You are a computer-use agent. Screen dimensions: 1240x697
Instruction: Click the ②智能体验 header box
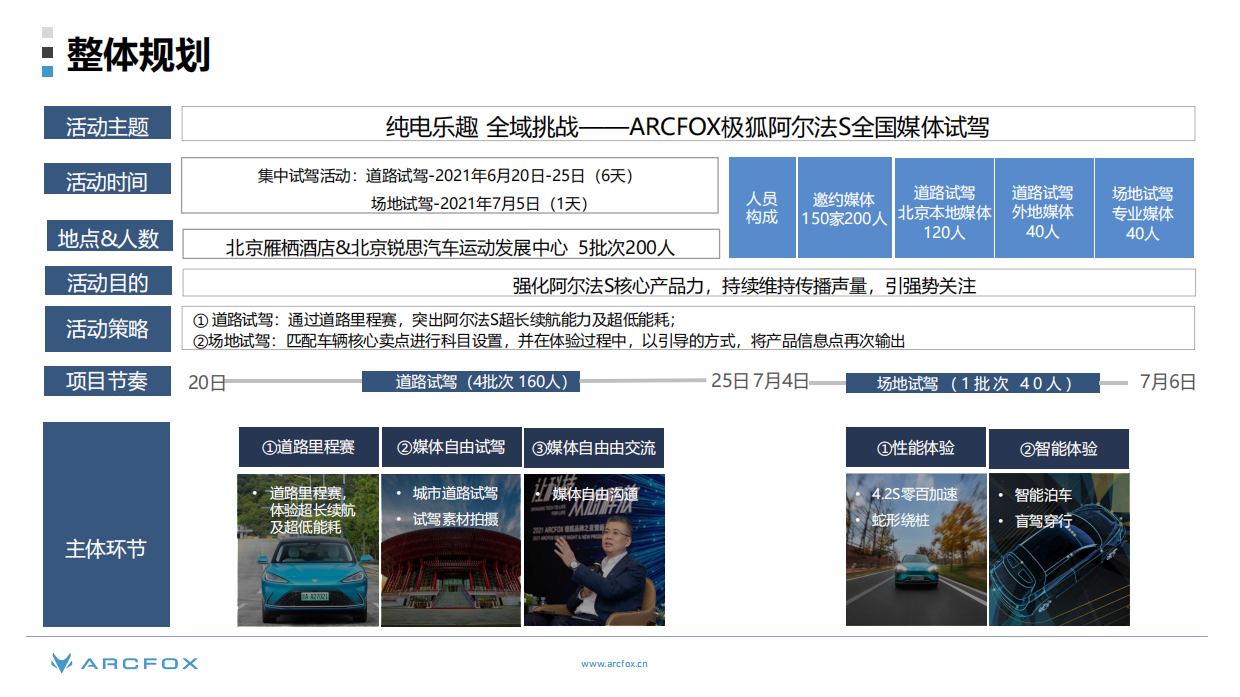pos(1059,448)
